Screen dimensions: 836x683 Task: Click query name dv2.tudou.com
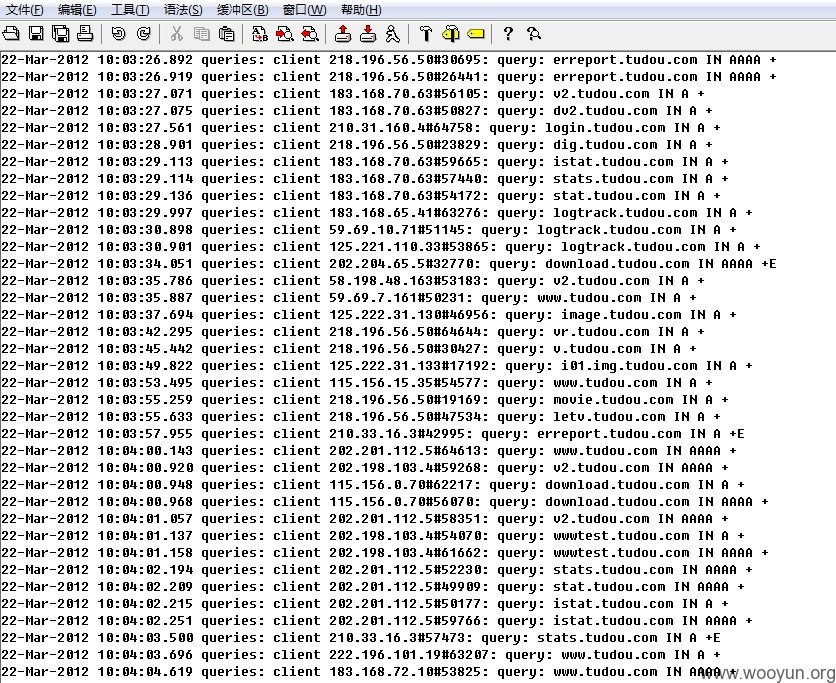pos(605,111)
